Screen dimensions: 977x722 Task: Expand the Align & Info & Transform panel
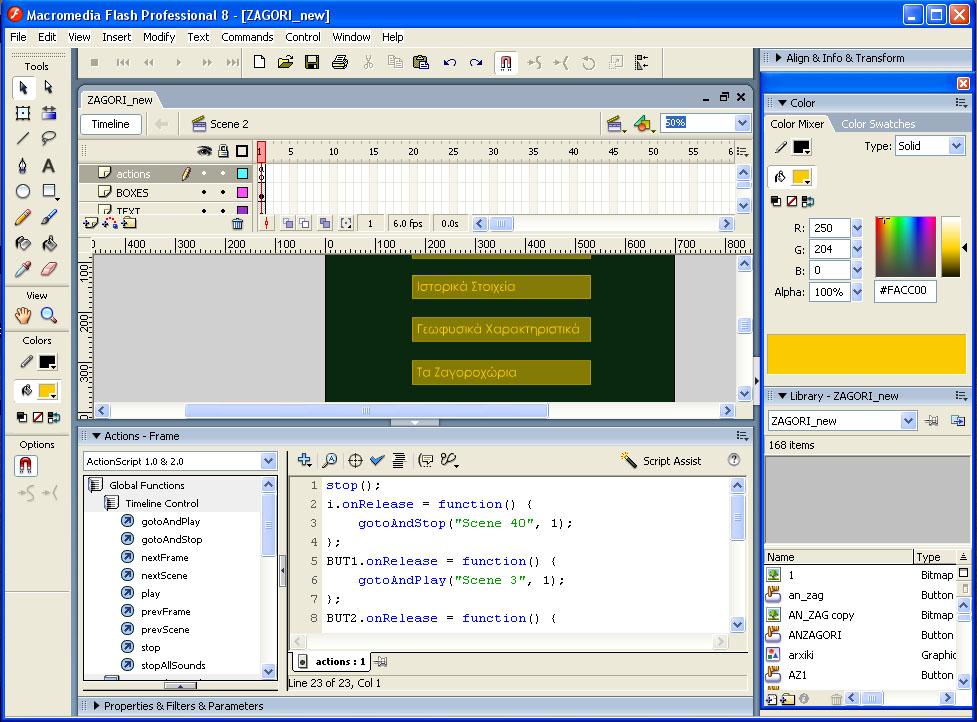[x=778, y=58]
